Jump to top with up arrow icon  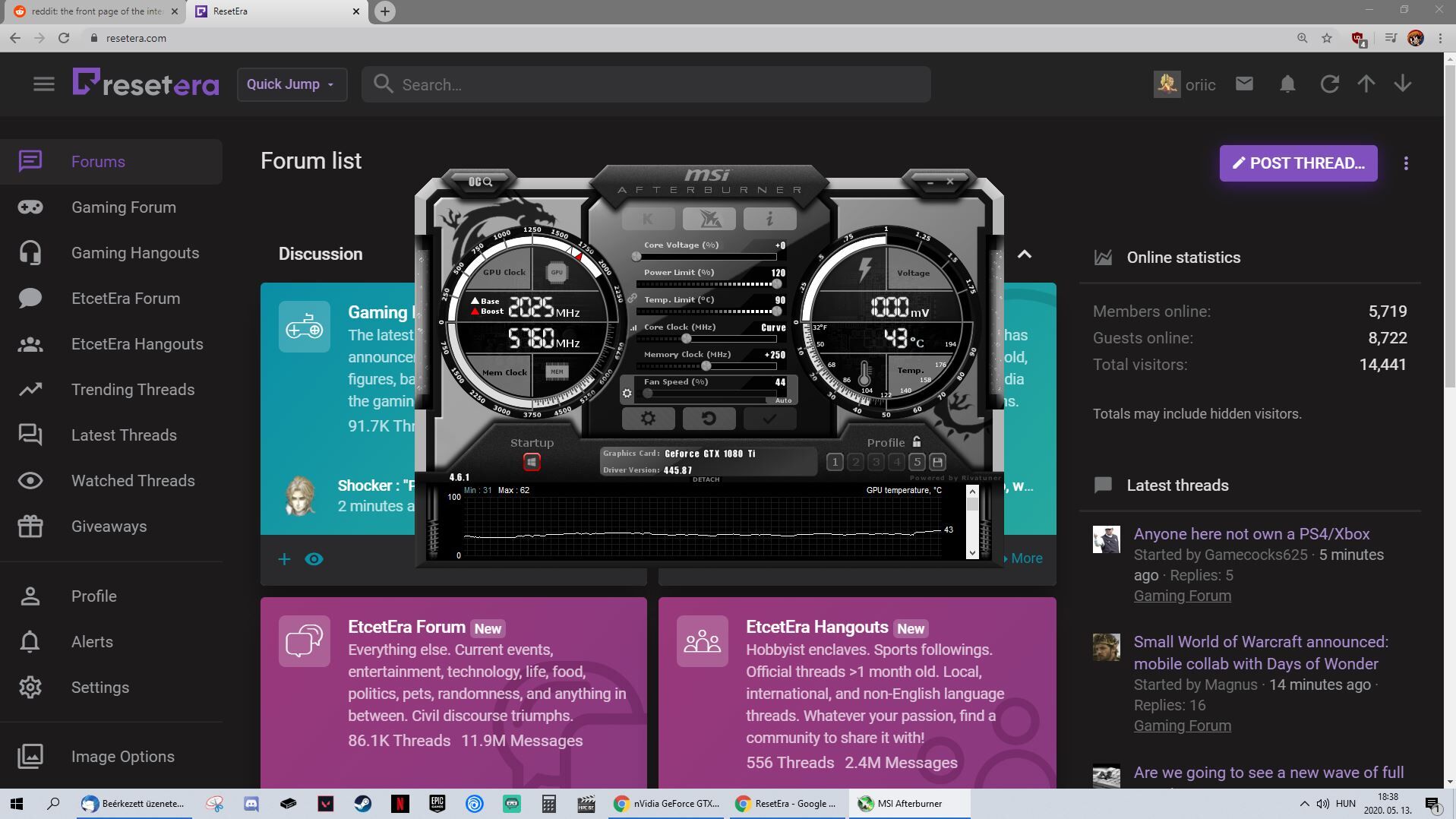(1366, 84)
